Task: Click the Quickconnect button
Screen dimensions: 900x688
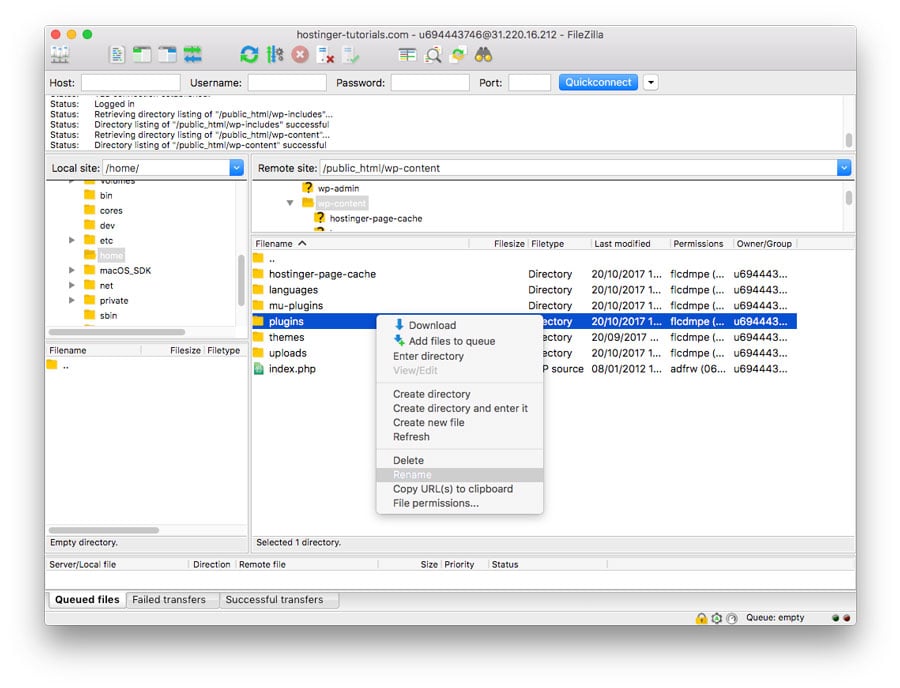Action: click(x=598, y=83)
